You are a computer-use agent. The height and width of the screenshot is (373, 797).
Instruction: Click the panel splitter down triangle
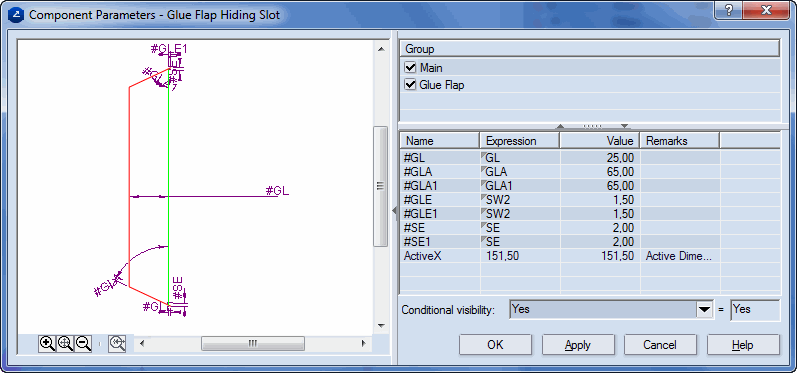(x=625, y=126)
